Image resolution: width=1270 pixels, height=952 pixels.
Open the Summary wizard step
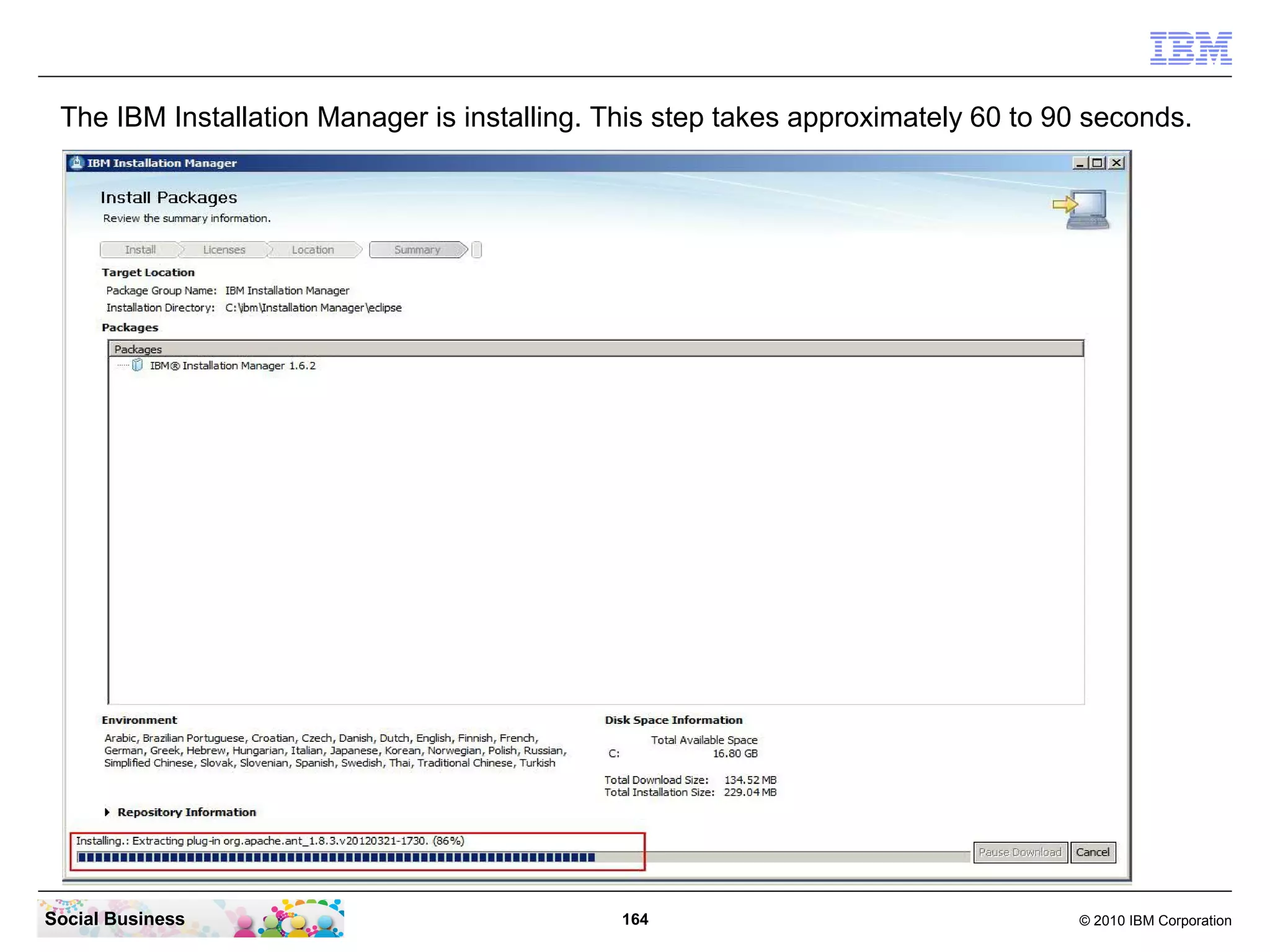coord(417,250)
